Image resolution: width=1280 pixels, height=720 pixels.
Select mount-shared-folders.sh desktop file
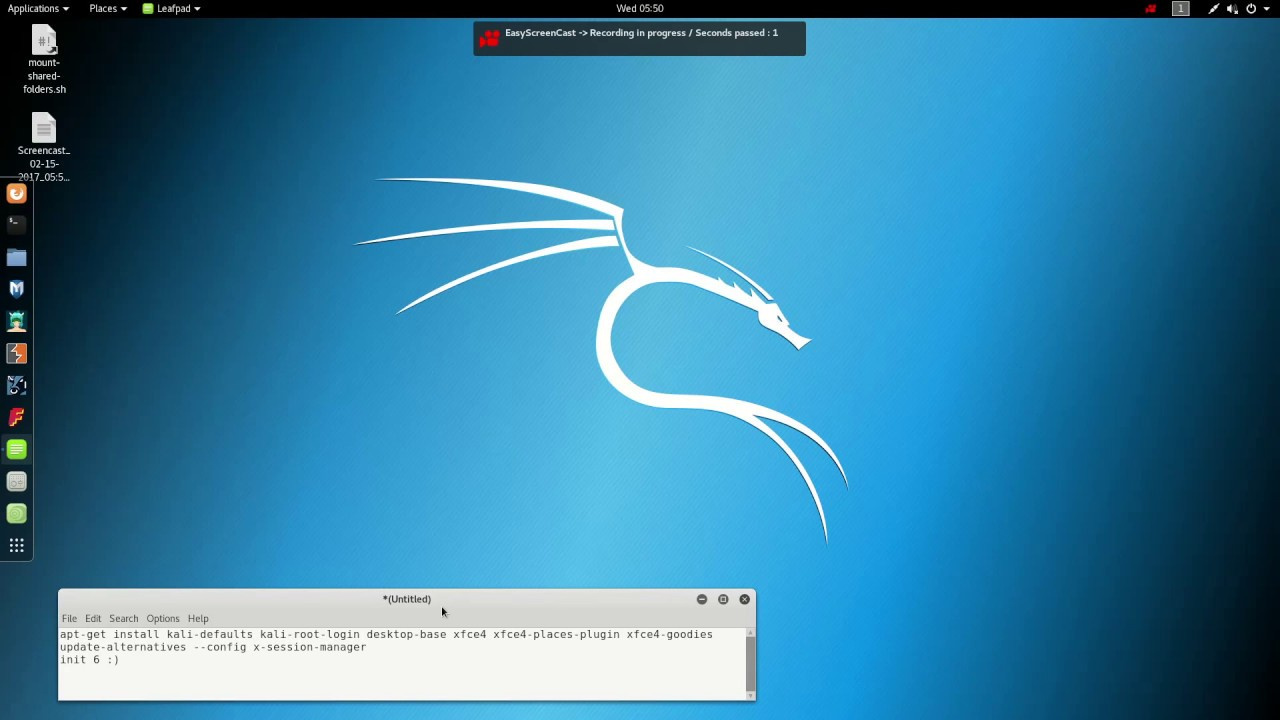coord(44,60)
